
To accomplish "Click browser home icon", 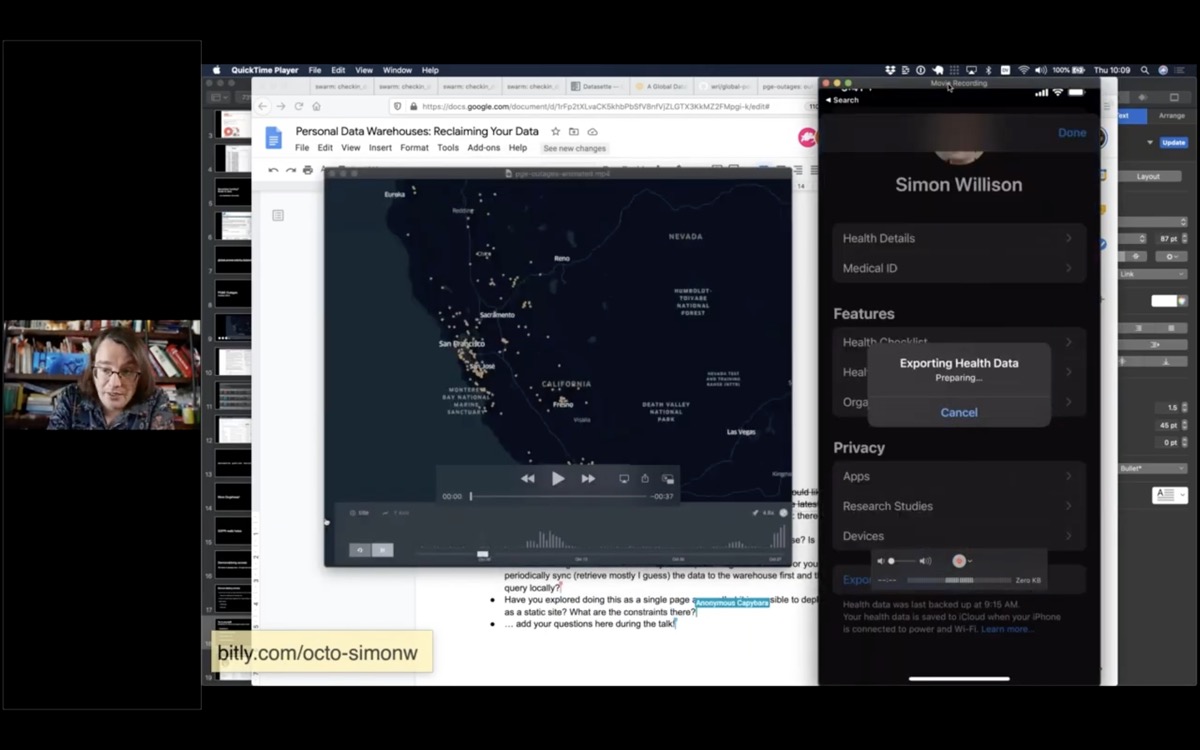I will pyautogui.click(x=316, y=106).
